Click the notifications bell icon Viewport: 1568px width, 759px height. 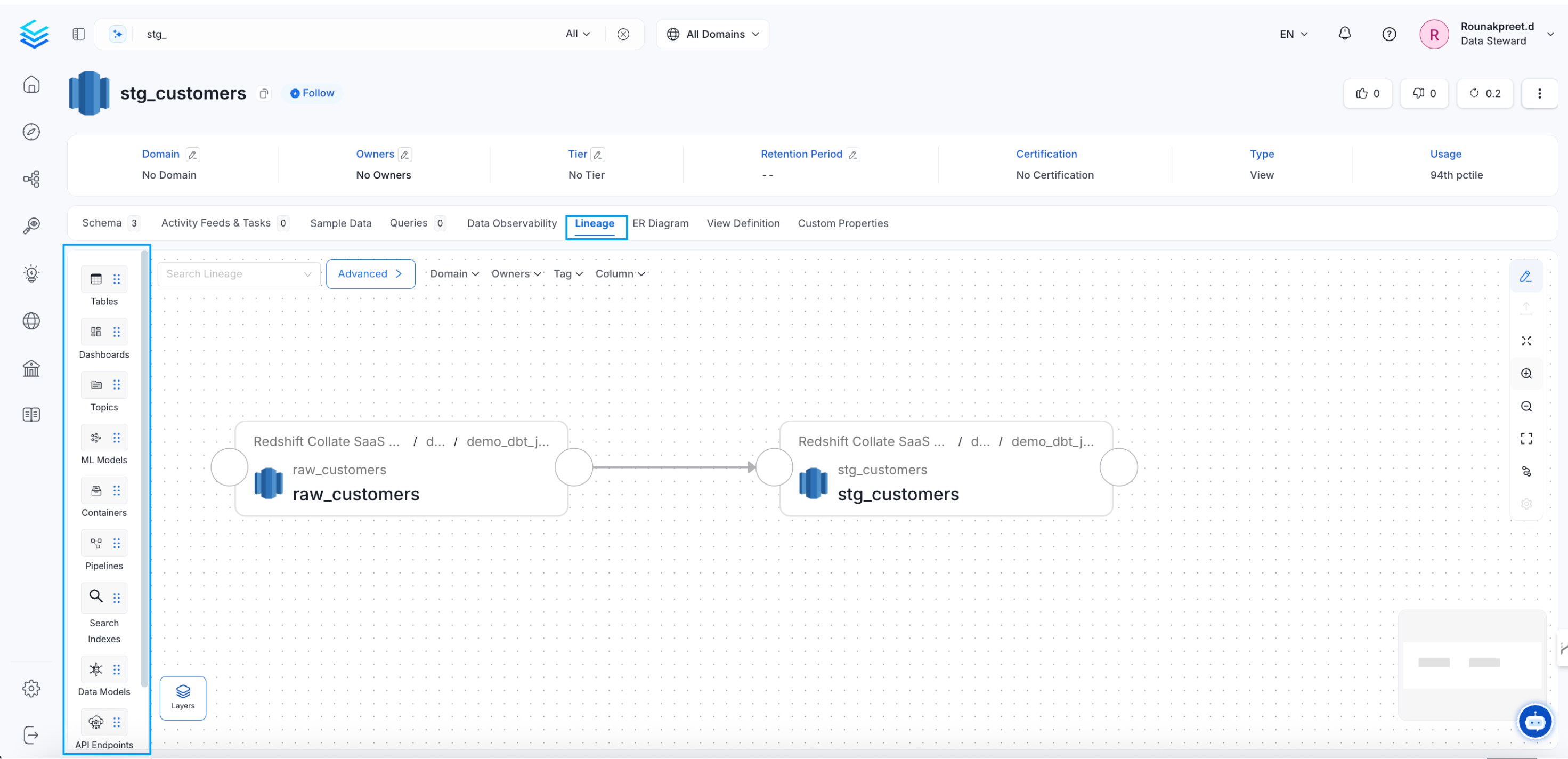1345,34
